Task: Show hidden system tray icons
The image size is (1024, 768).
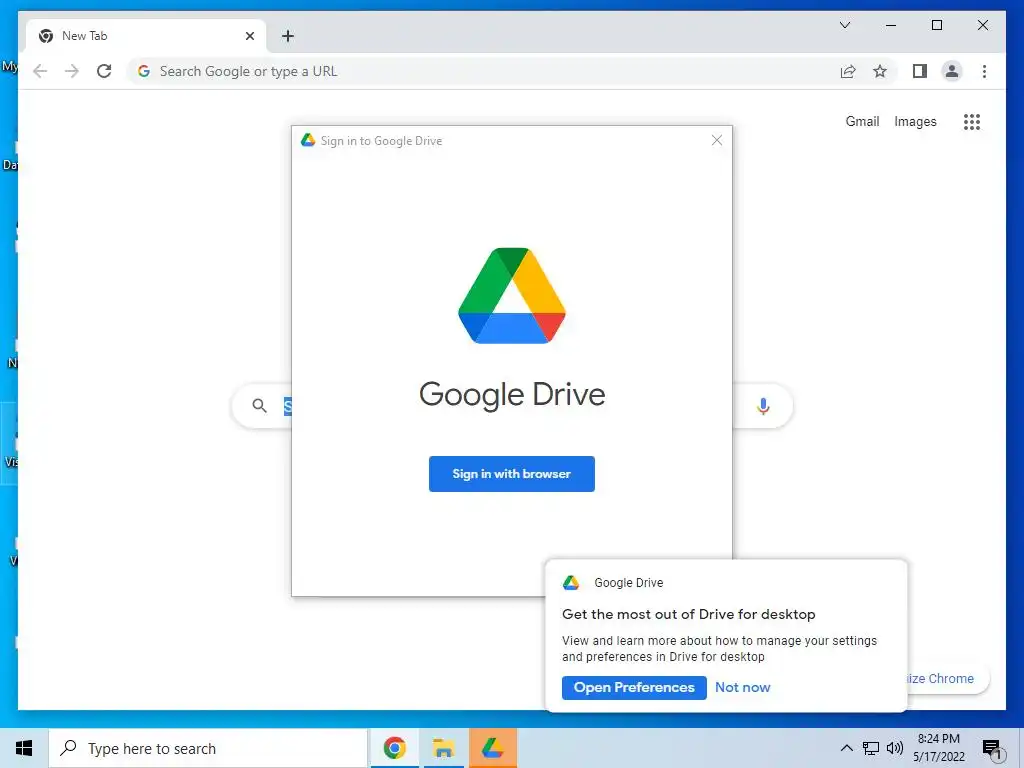Action: pyautogui.click(x=846, y=748)
